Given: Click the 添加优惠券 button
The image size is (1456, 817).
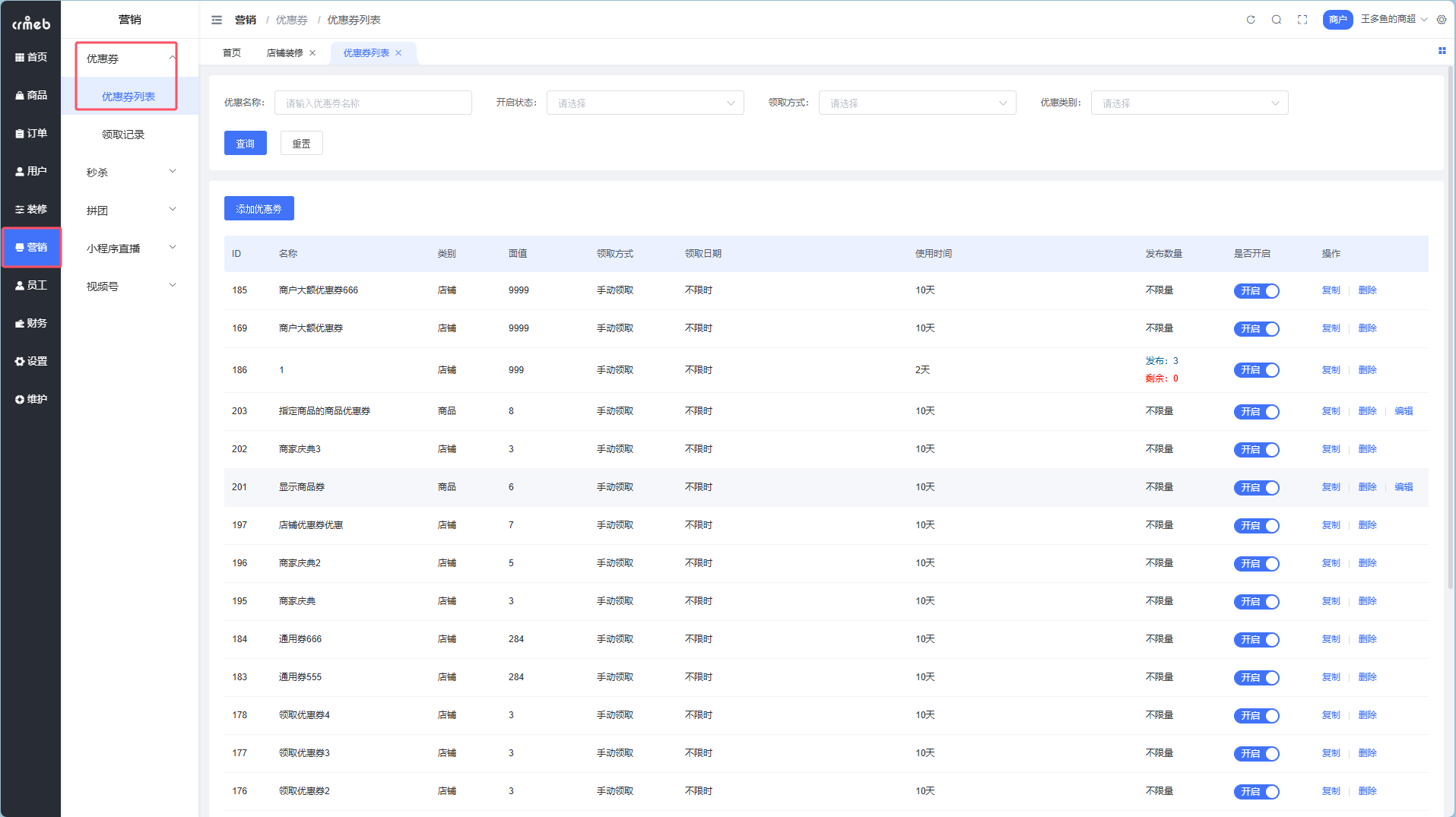Looking at the screenshot, I should pyautogui.click(x=259, y=209).
